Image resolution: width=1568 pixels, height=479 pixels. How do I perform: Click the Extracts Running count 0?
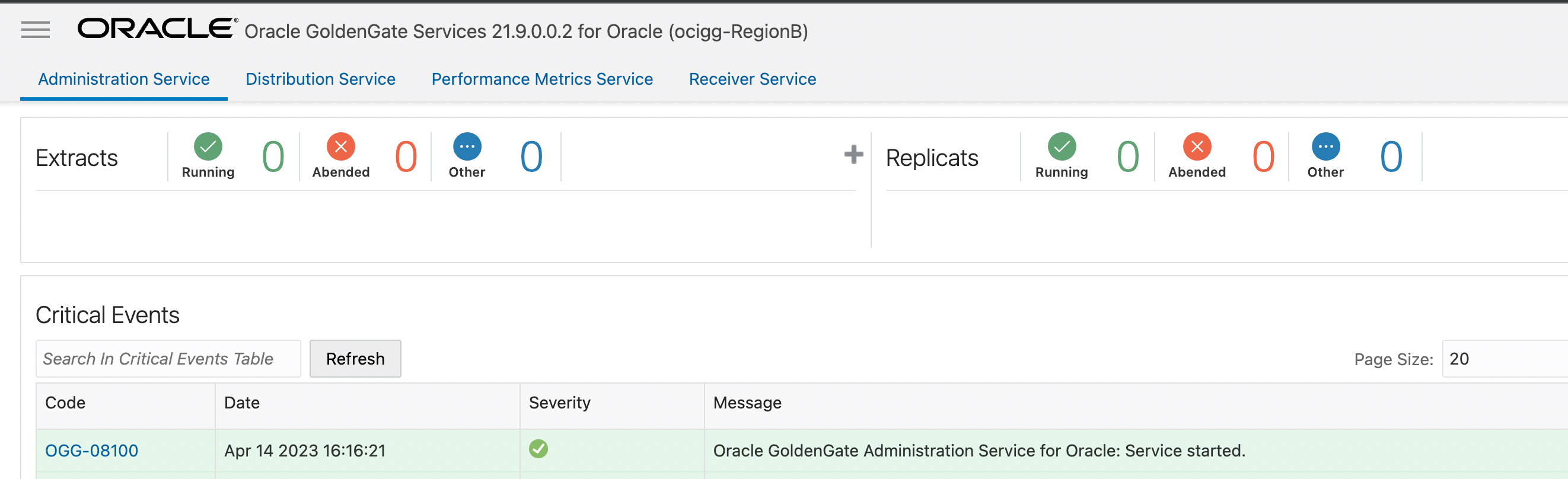click(273, 157)
